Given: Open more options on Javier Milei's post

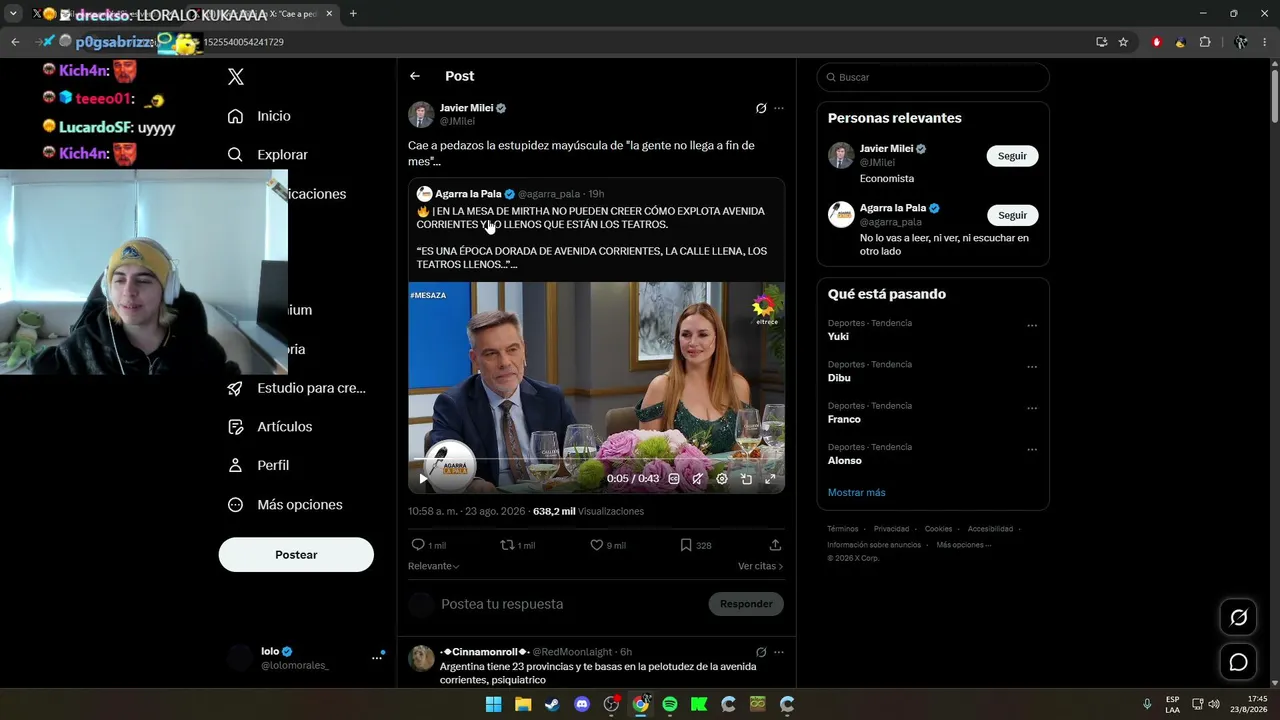Looking at the screenshot, I should tap(779, 108).
